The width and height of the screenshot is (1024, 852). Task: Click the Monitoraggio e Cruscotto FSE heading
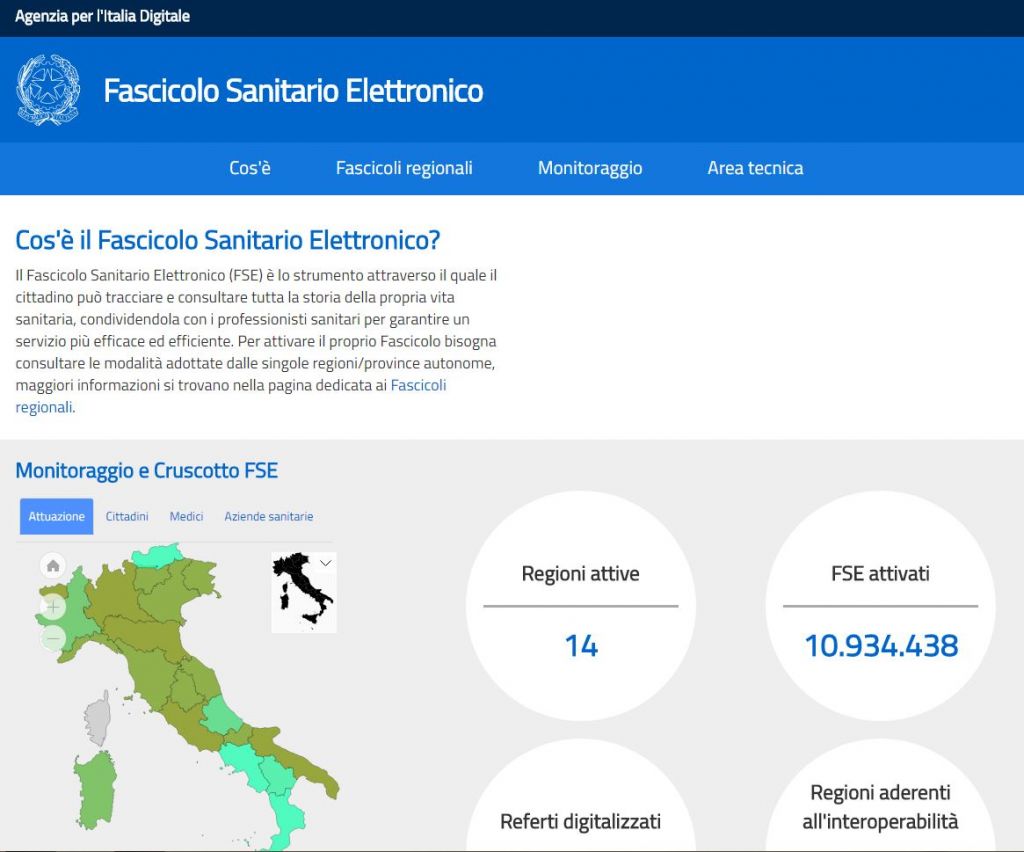[147, 470]
